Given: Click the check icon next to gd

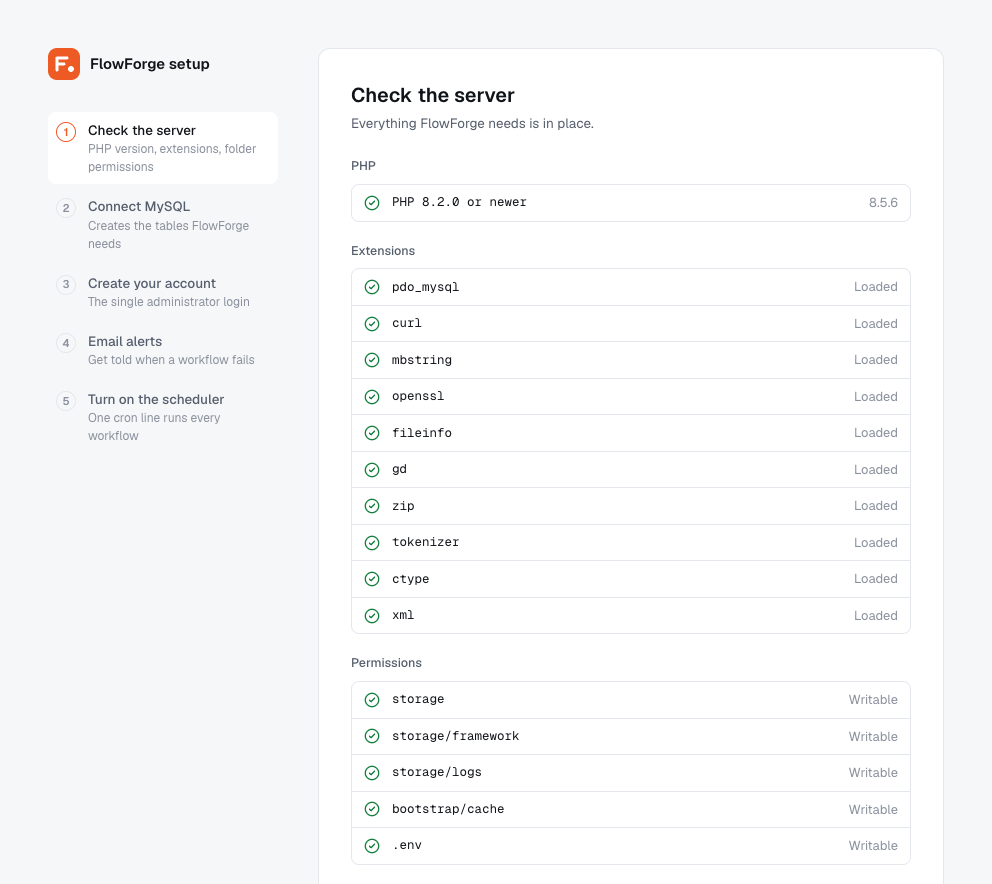Looking at the screenshot, I should point(372,470).
